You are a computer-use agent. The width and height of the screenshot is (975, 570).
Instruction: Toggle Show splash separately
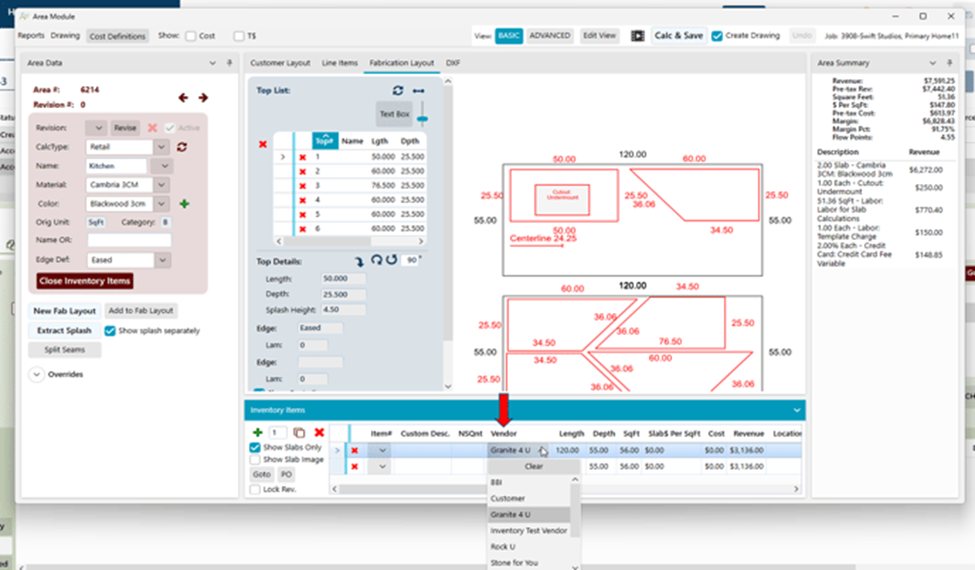pos(110,331)
